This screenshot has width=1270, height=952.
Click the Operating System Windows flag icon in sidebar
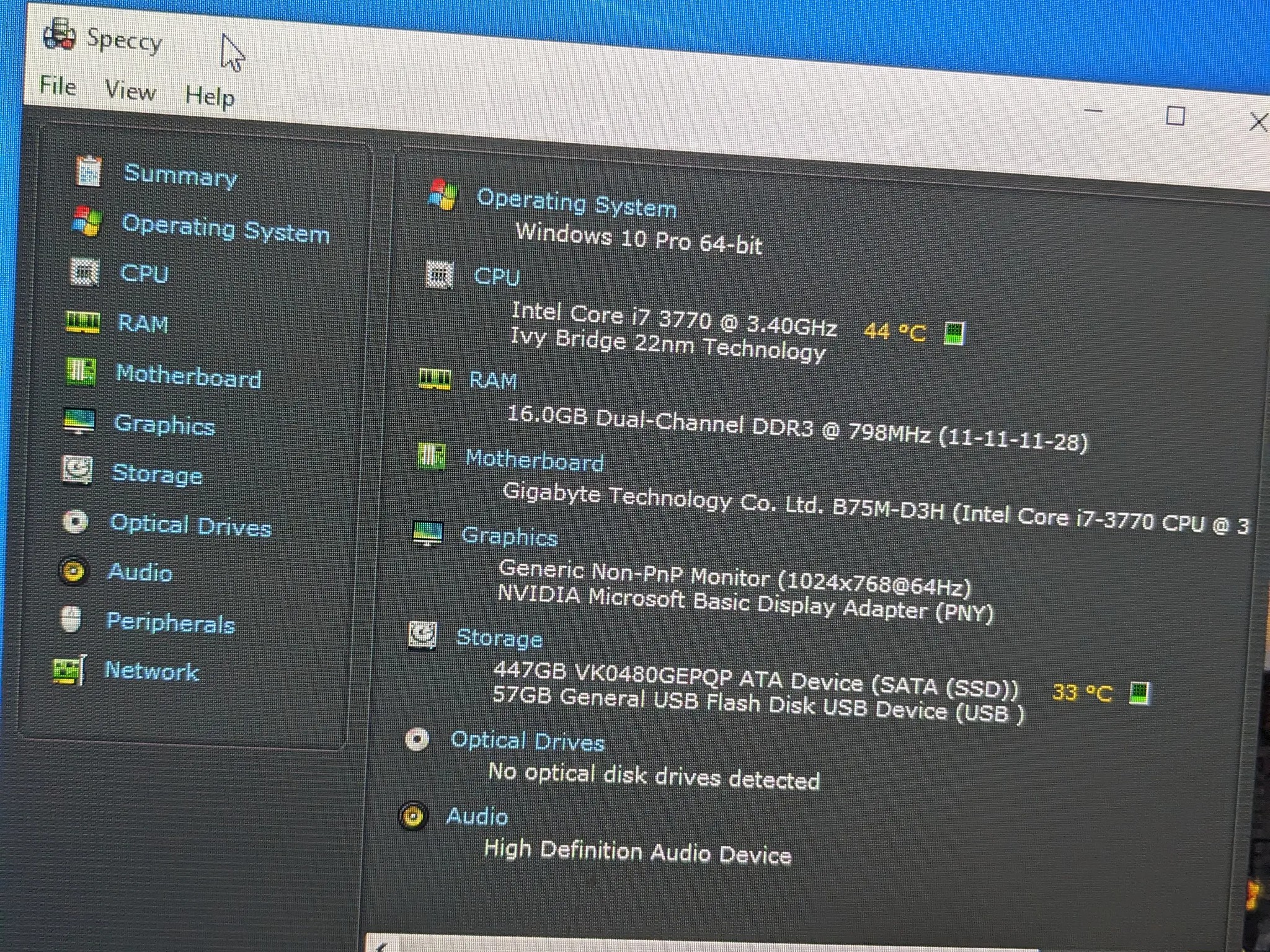point(87,221)
